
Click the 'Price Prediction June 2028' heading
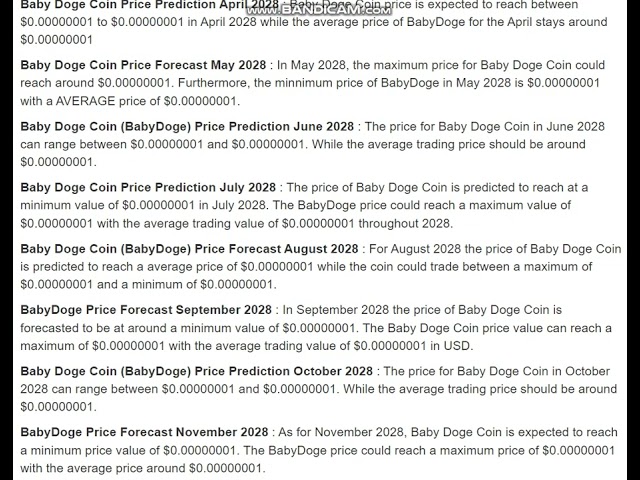(x=187, y=126)
